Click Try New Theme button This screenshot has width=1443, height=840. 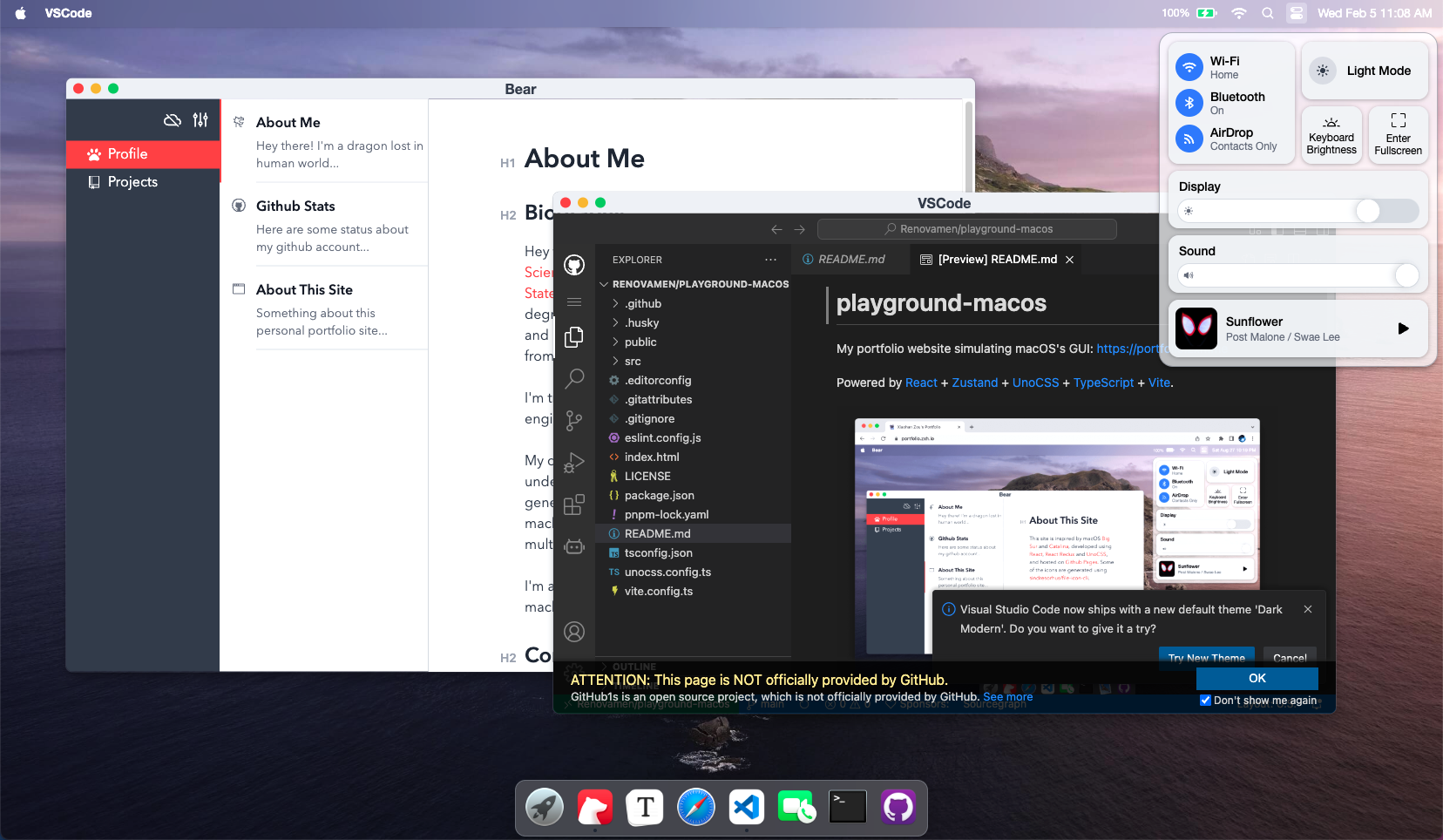[x=1206, y=658]
